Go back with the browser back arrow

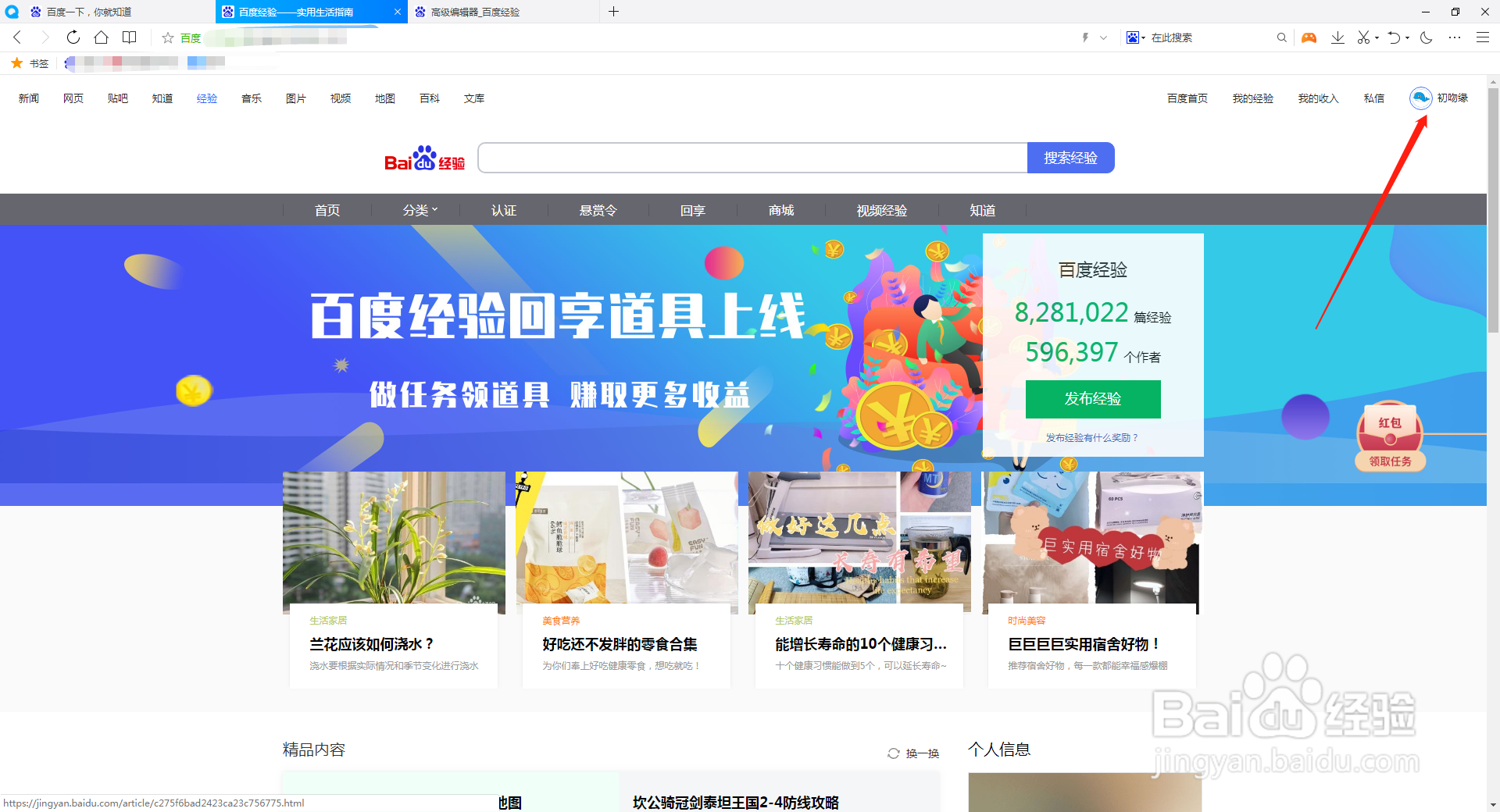(17, 37)
